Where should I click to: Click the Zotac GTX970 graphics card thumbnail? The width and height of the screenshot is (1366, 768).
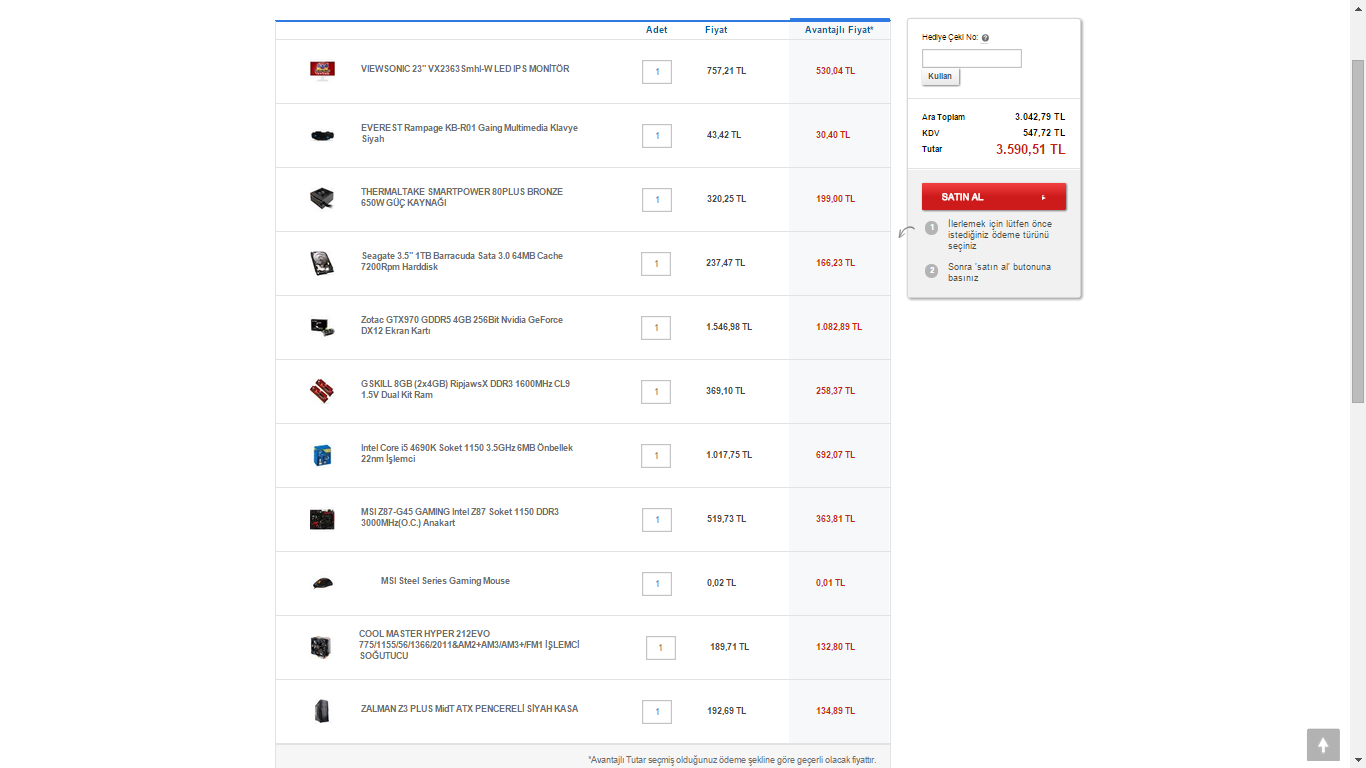pos(322,327)
